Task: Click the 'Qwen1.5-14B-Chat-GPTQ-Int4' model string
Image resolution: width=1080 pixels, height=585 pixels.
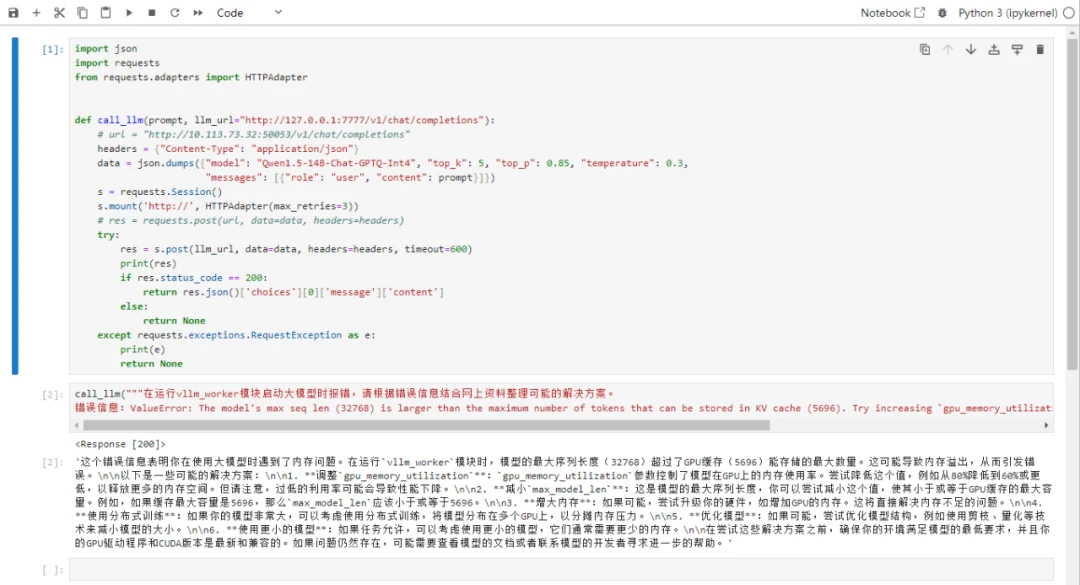Action: (x=337, y=163)
